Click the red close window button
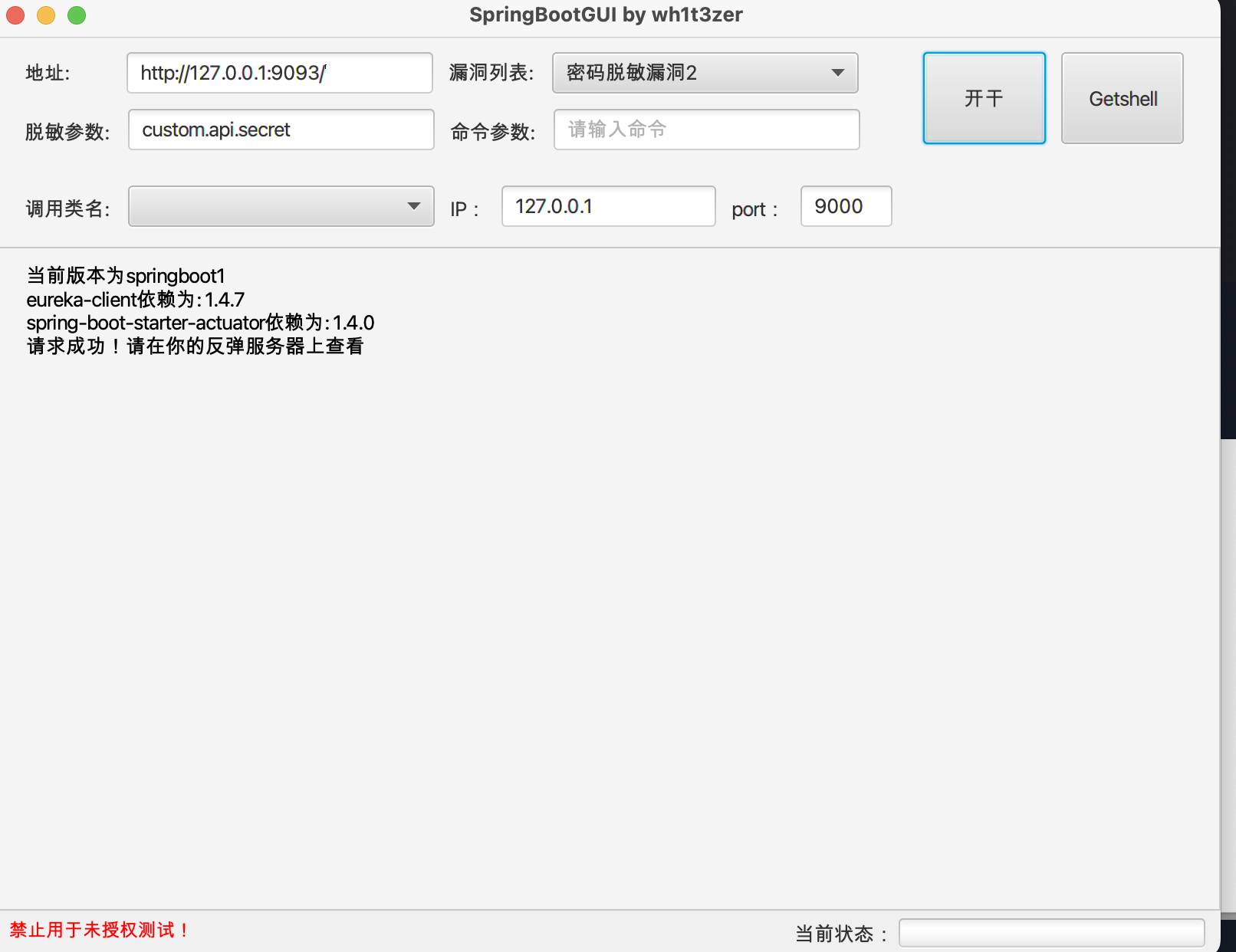Image resolution: width=1236 pixels, height=952 pixels. [x=15, y=15]
